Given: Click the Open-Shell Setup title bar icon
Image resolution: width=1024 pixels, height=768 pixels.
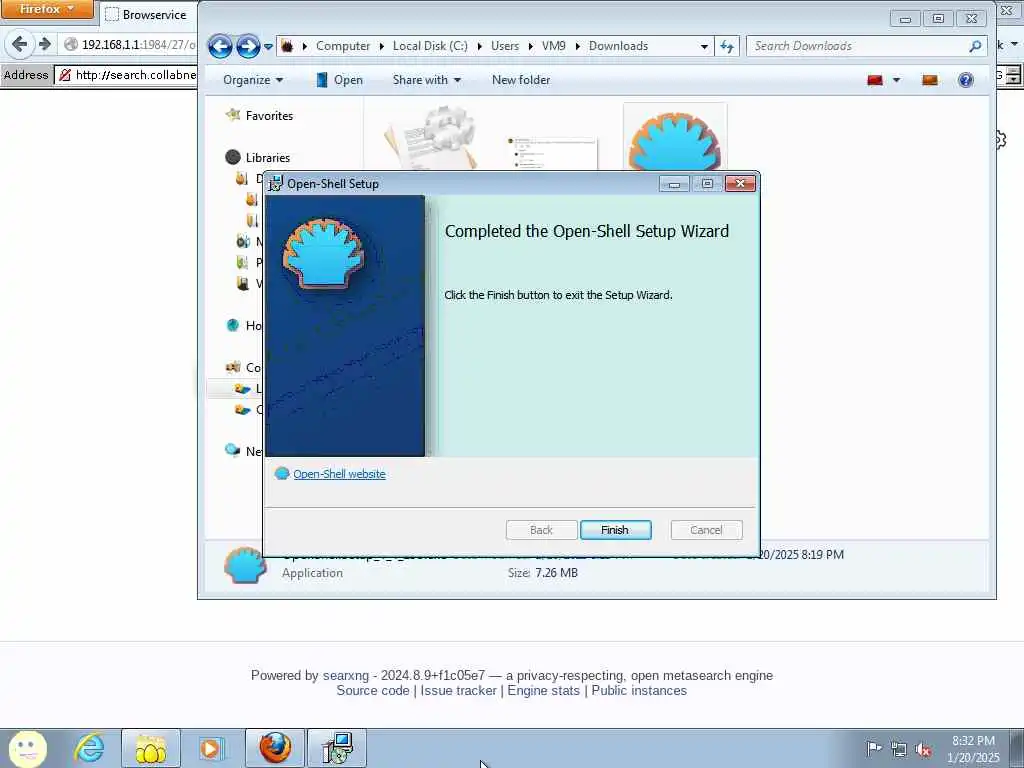Looking at the screenshot, I should pos(276,184).
